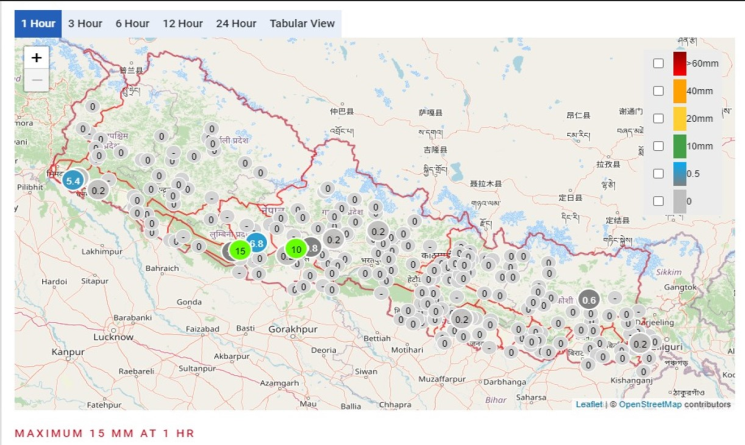Click the green 10mm color swatch
745x445 pixels.
[679, 146]
